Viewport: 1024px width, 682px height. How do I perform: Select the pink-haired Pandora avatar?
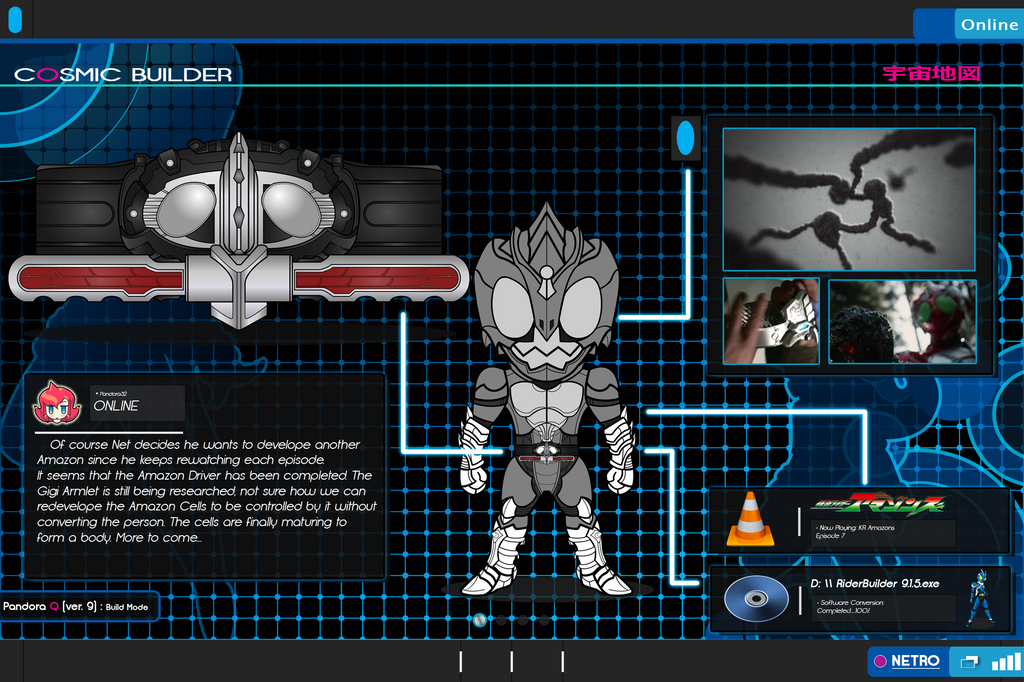57,402
